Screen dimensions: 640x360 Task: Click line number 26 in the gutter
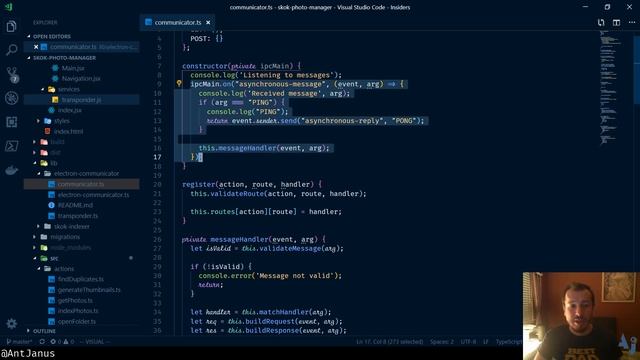(x=158, y=239)
